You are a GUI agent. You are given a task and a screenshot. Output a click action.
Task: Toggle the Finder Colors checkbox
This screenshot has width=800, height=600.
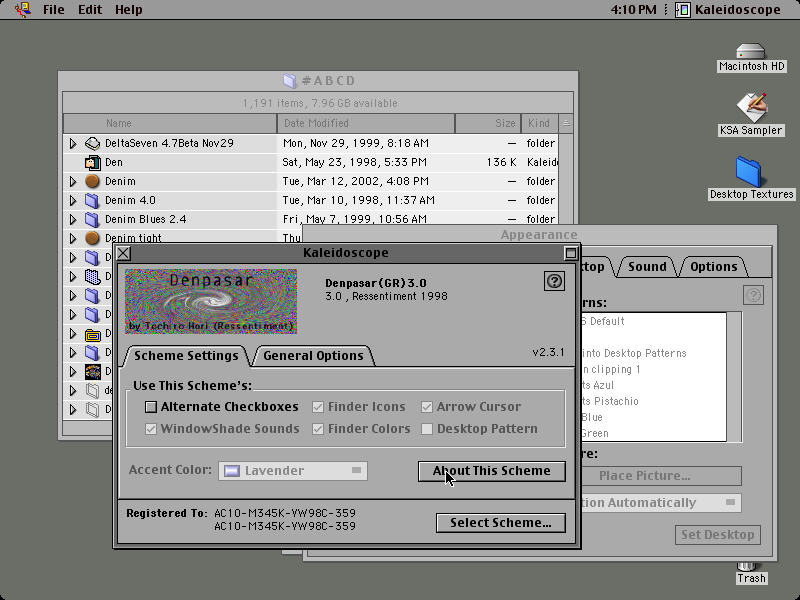318,429
